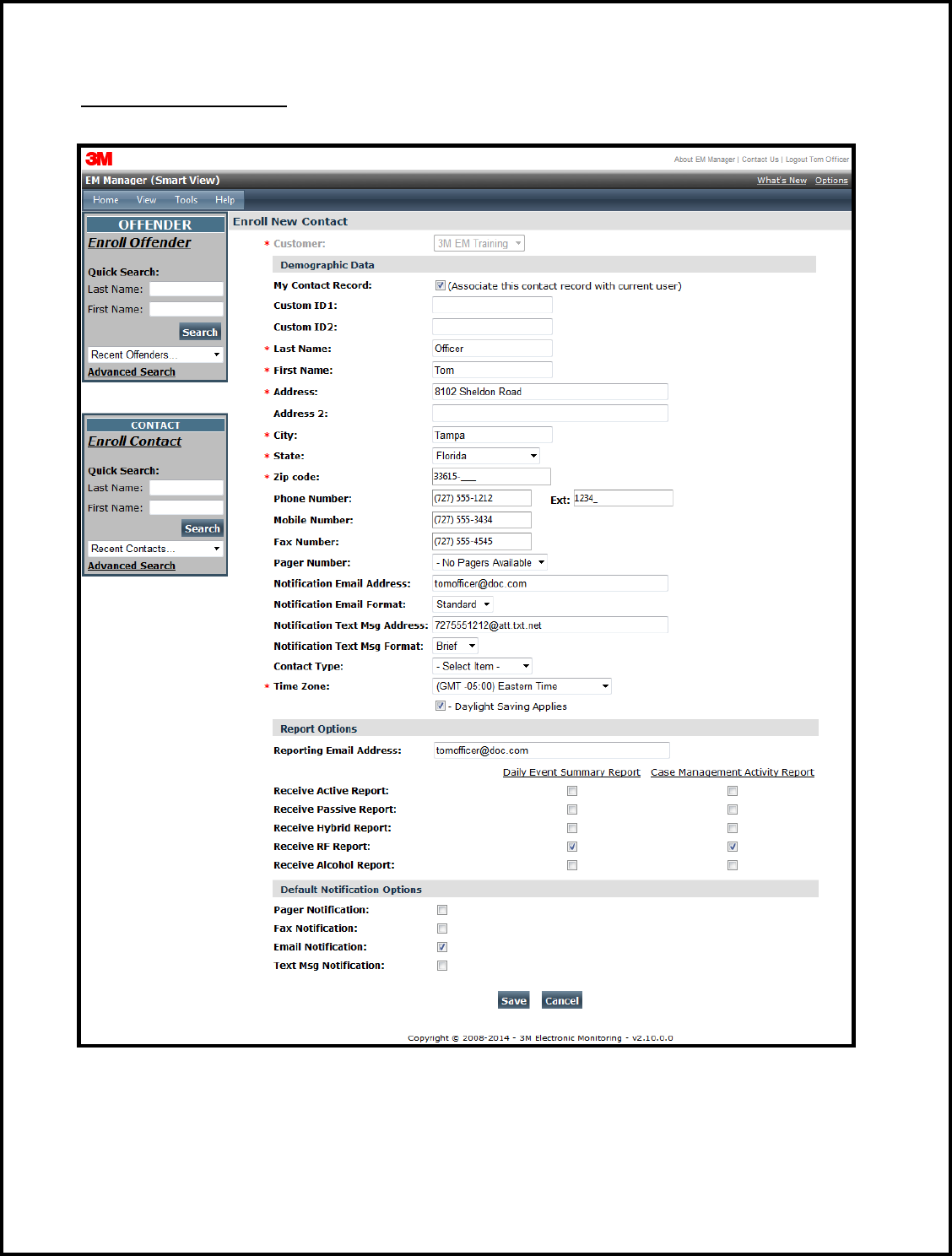Click Contact quick search First Name field
The height and width of the screenshot is (1256, 952).
[187, 507]
